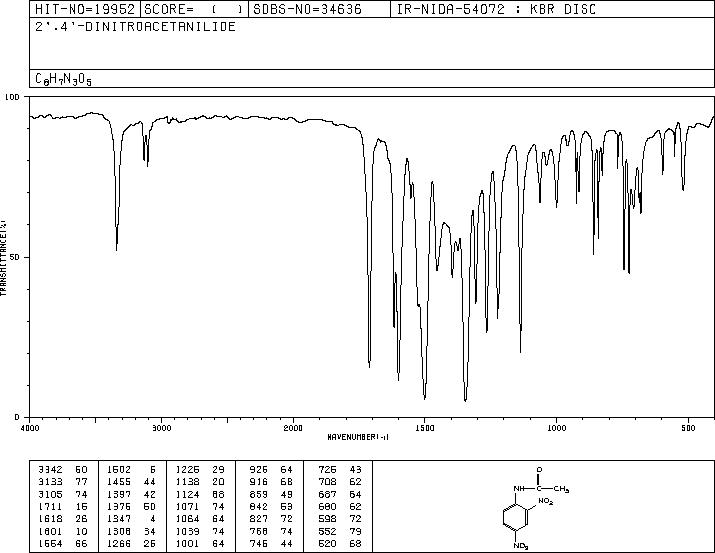Click the WAVENUMBER axis title
715x553 pixels.
tap(358, 437)
